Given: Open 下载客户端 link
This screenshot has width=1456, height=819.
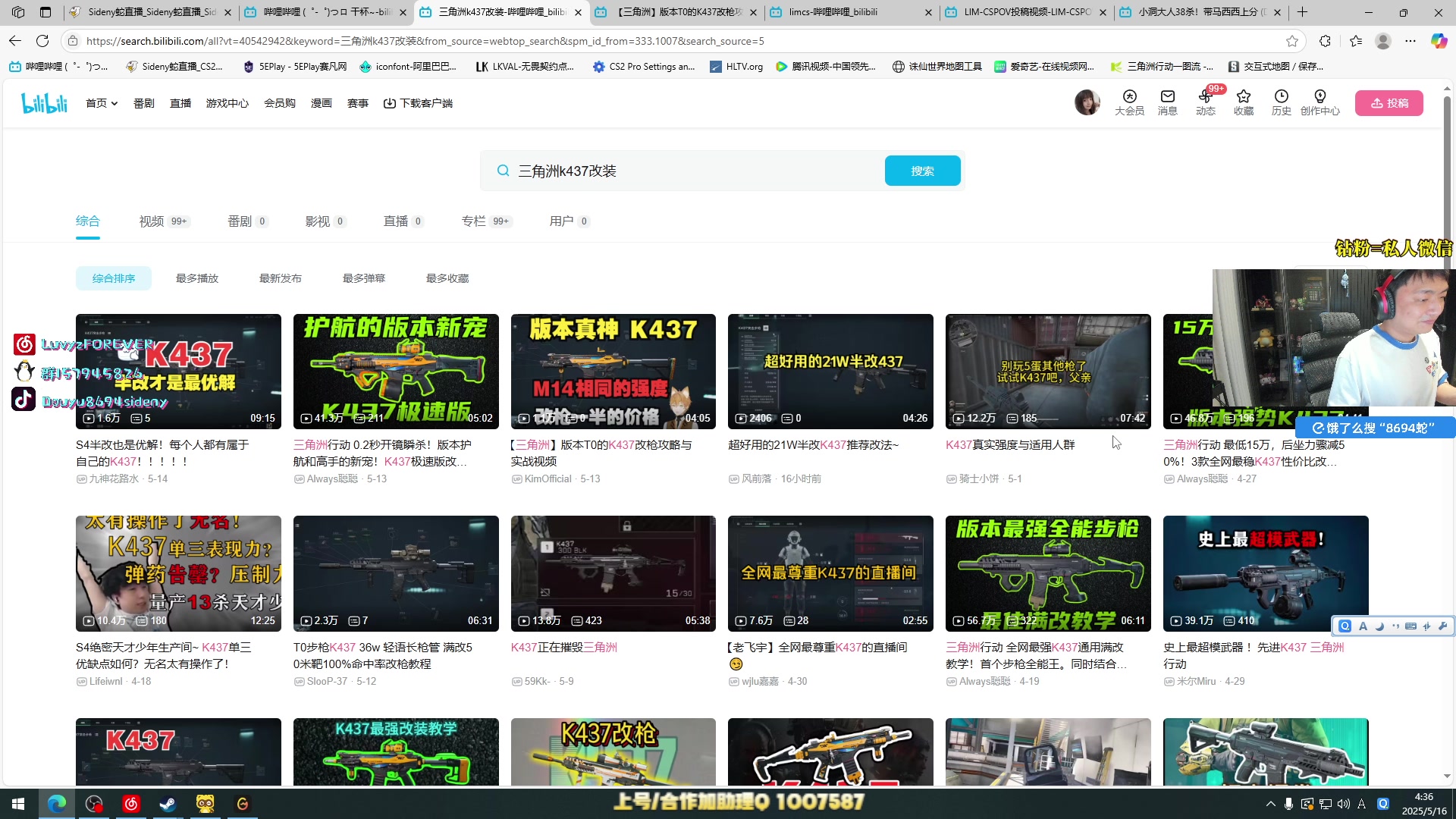Looking at the screenshot, I should [x=418, y=103].
